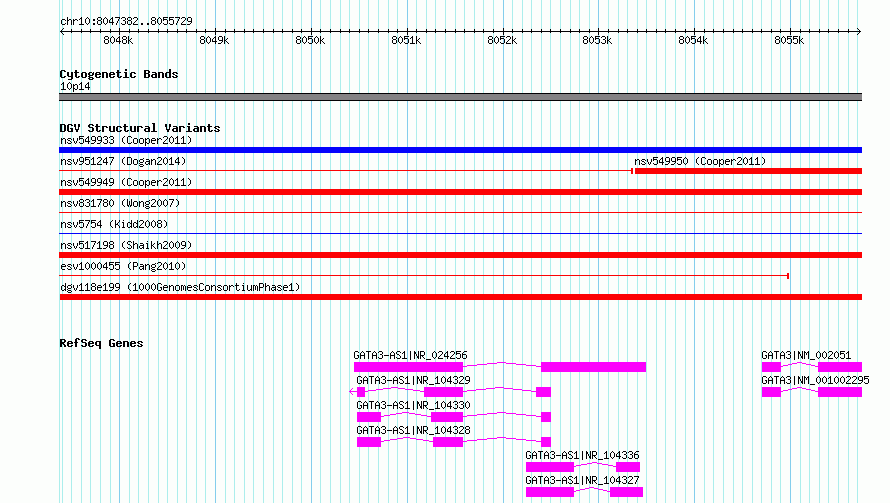890x503 pixels.
Task: Click the nsv517198 (Shaikh2009) label
Action: point(126,245)
